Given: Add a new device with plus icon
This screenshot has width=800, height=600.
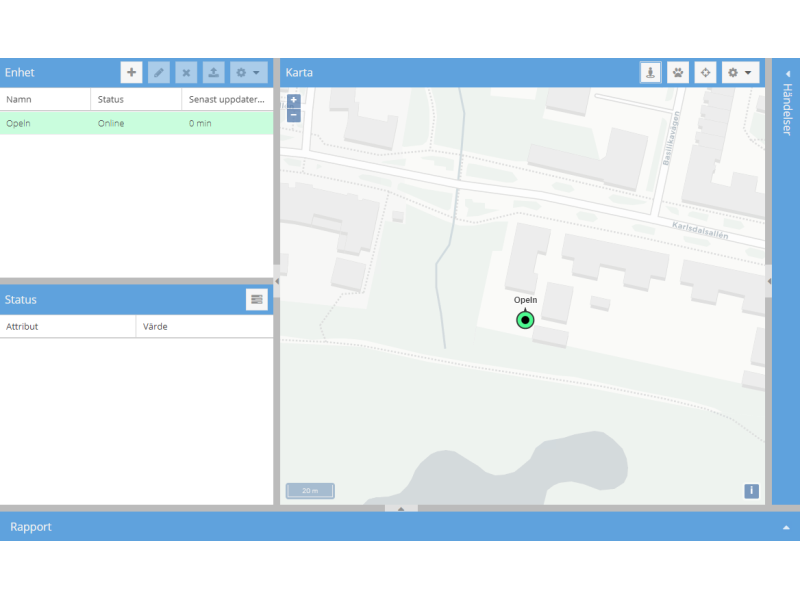Looking at the screenshot, I should coord(131,72).
